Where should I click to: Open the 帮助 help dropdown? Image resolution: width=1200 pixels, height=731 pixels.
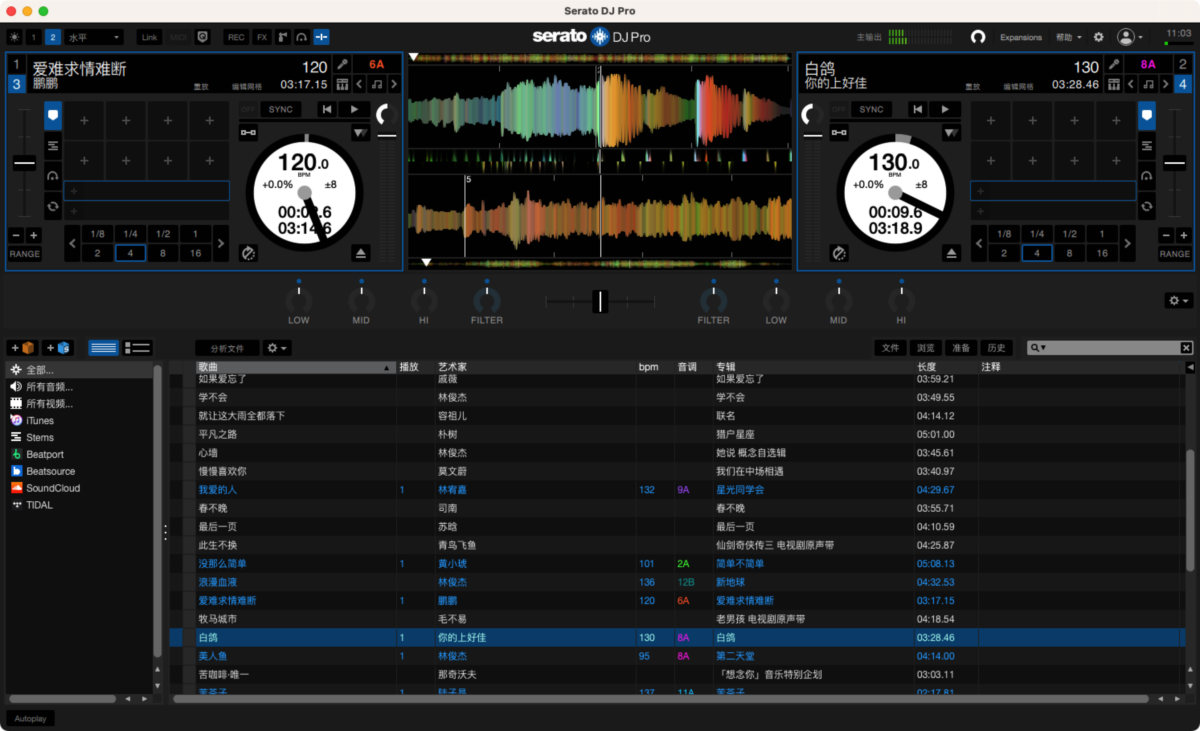(x=1069, y=37)
